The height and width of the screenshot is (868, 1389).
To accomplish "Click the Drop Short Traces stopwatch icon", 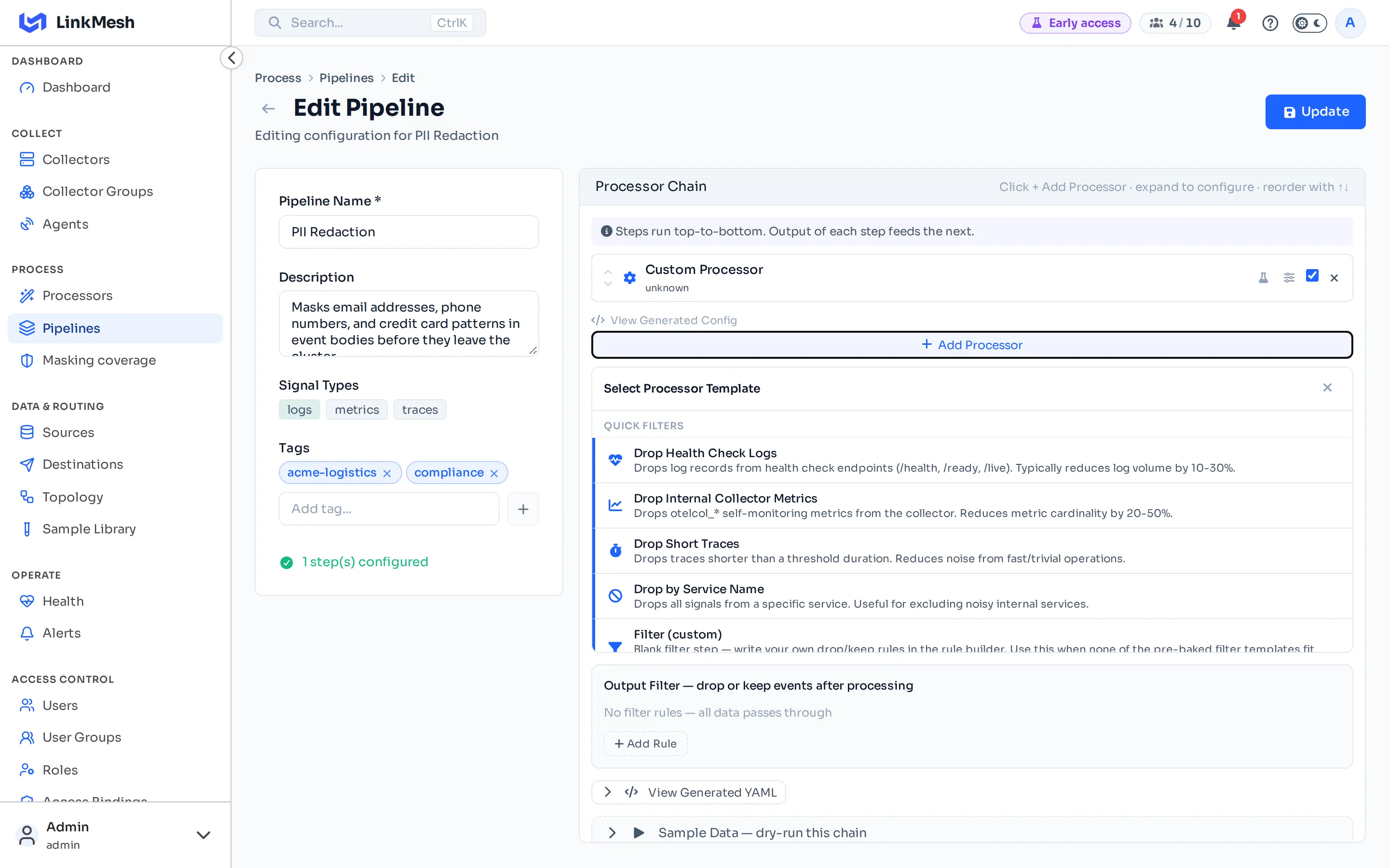I will [x=615, y=551].
